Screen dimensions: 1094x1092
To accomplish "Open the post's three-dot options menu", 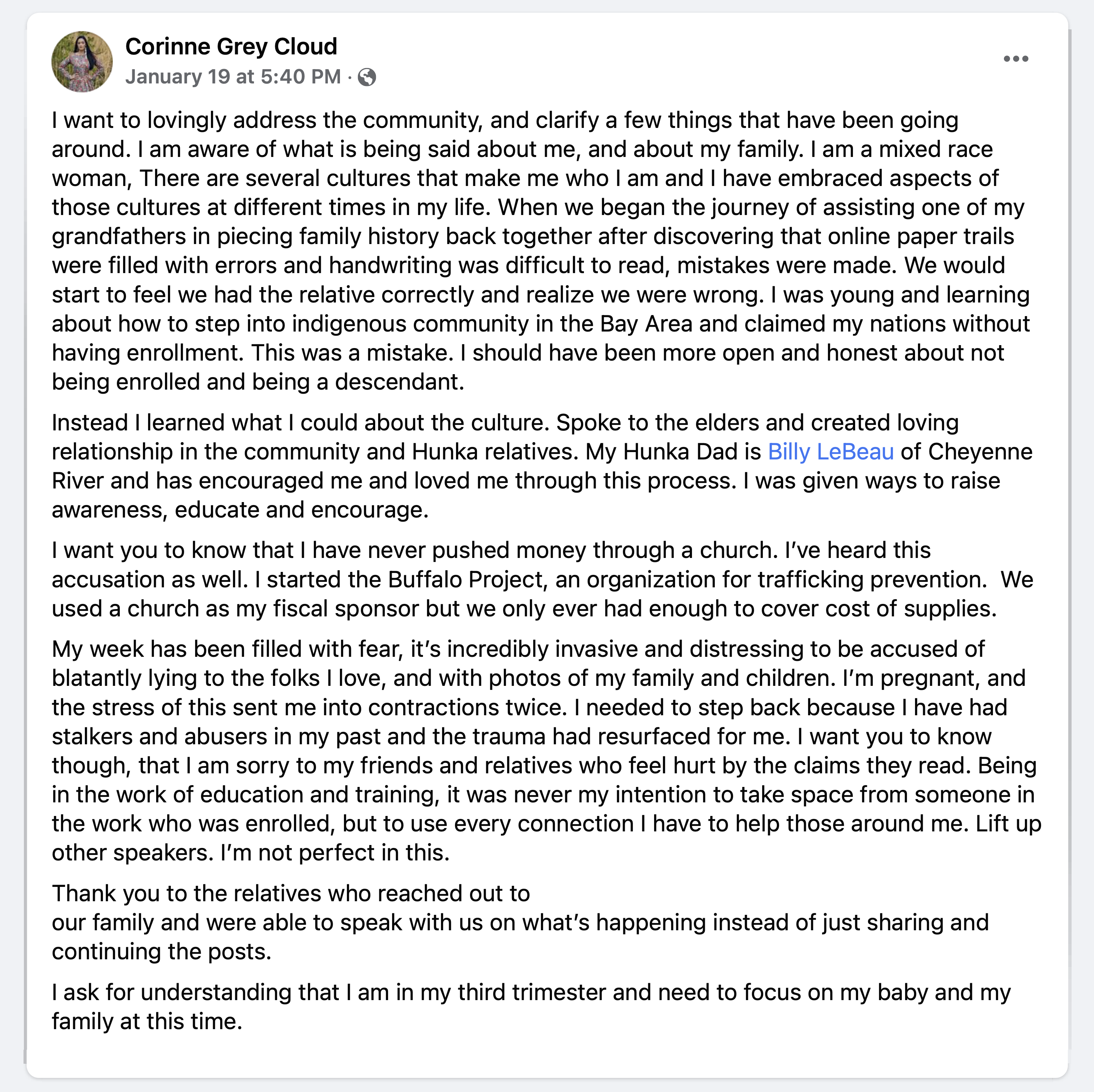I will [1015, 59].
